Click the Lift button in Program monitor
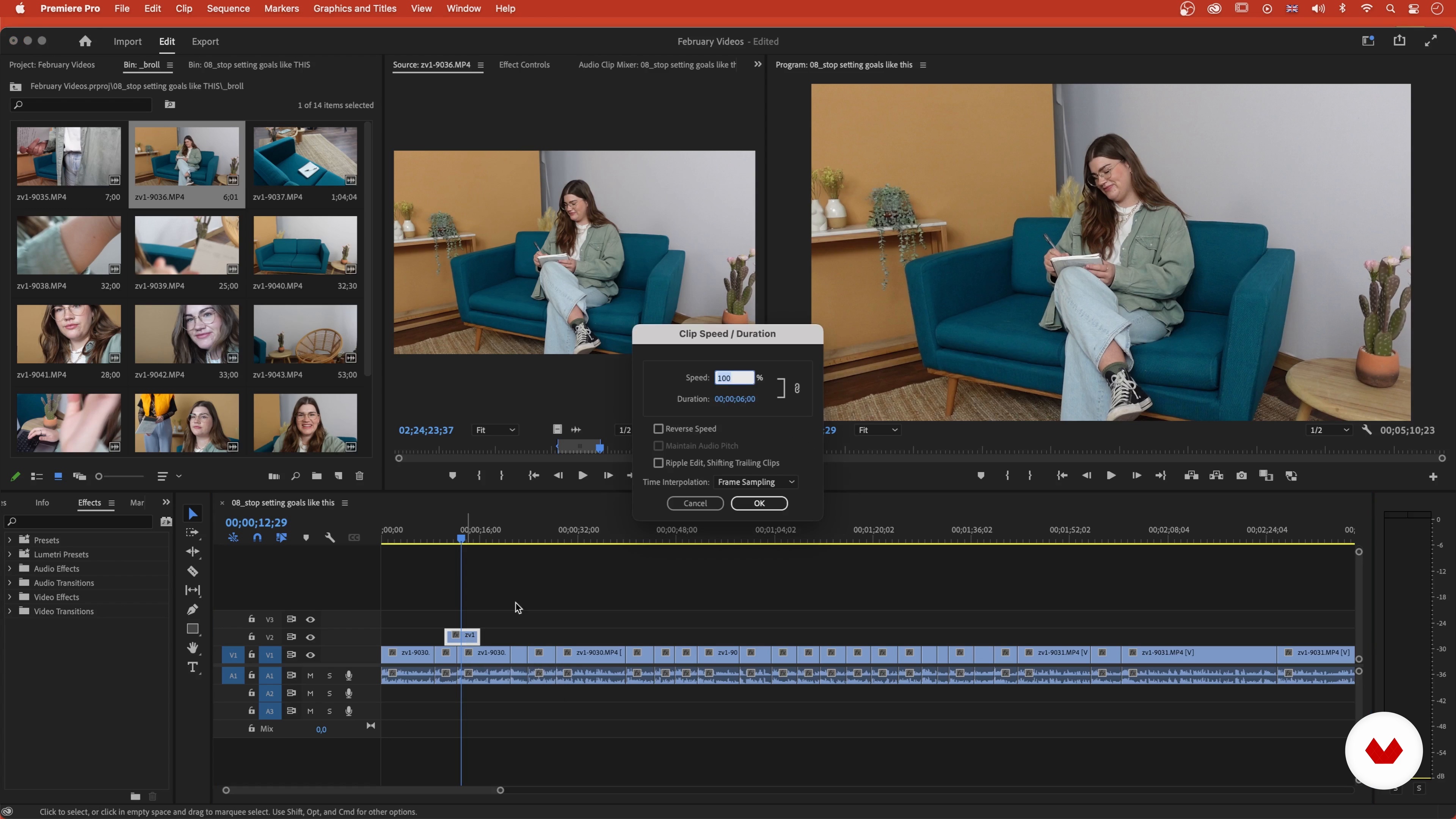1456x819 pixels. pyautogui.click(x=1191, y=476)
